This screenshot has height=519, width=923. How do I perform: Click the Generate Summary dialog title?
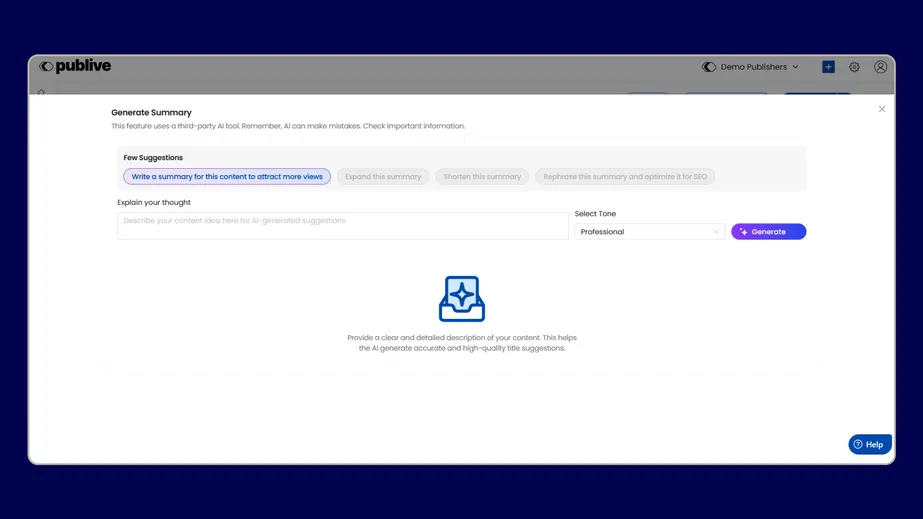click(151, 113)
